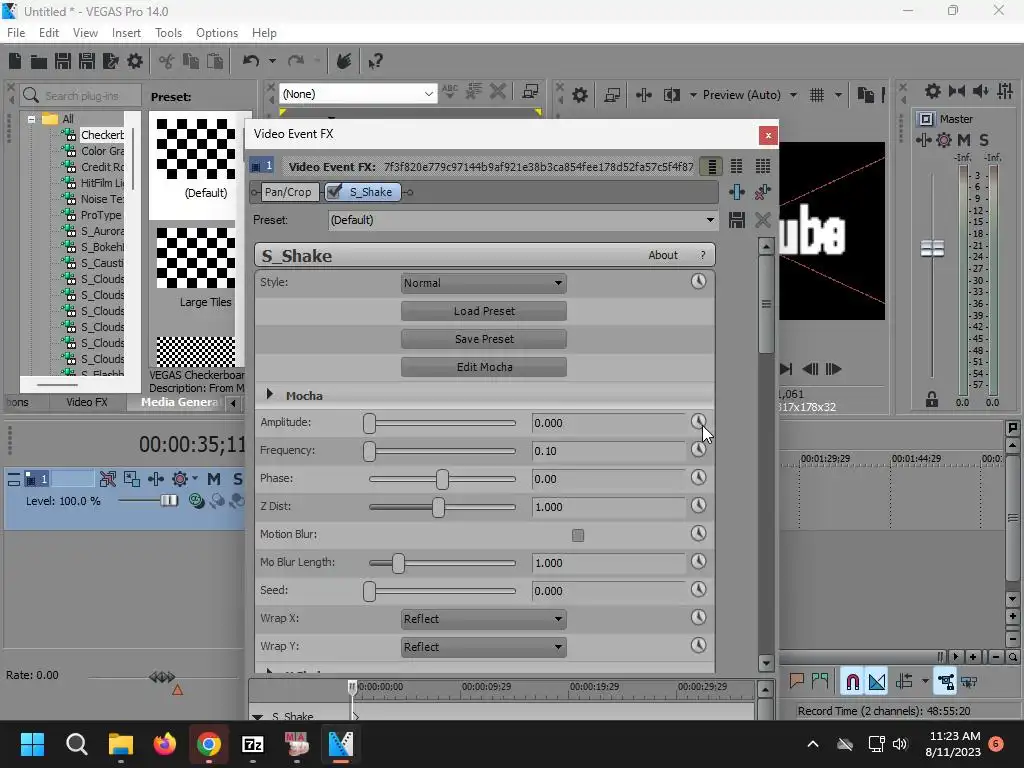Open a project with the Open folder icon
Viewport: 1024px width, 768px height.
pos(39,61)
